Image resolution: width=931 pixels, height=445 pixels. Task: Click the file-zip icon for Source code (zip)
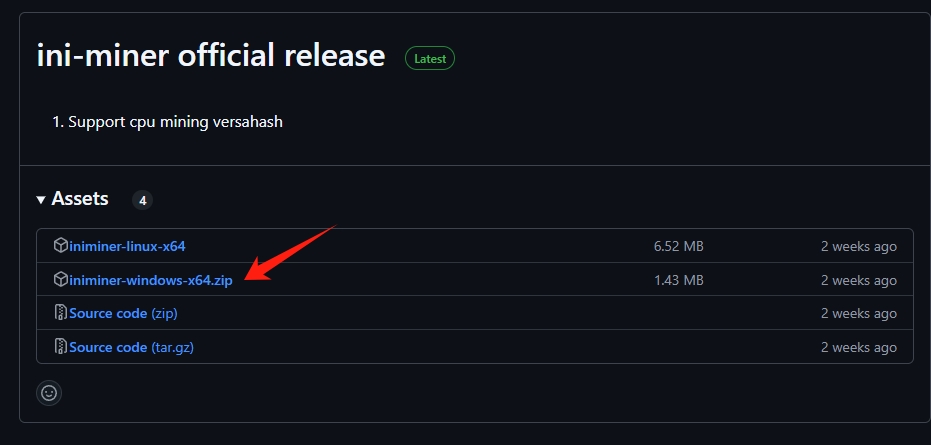(61, 313)
